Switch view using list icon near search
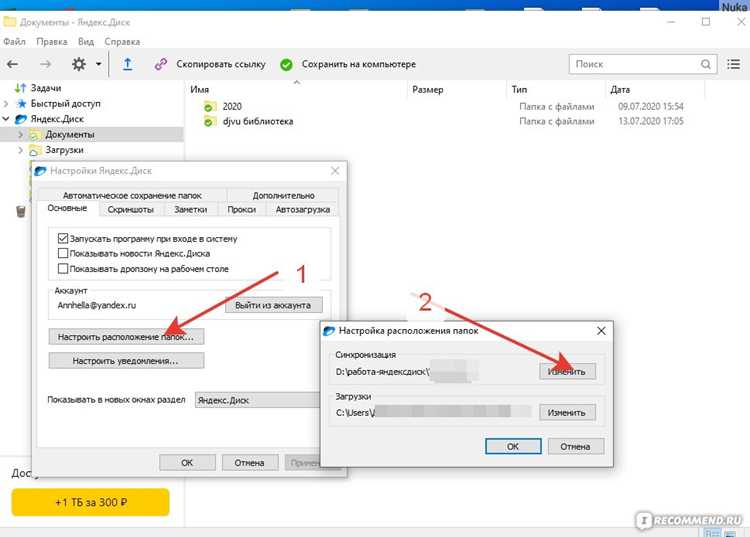The width and height of the screenshot is (750, 537). coord(734,64)
